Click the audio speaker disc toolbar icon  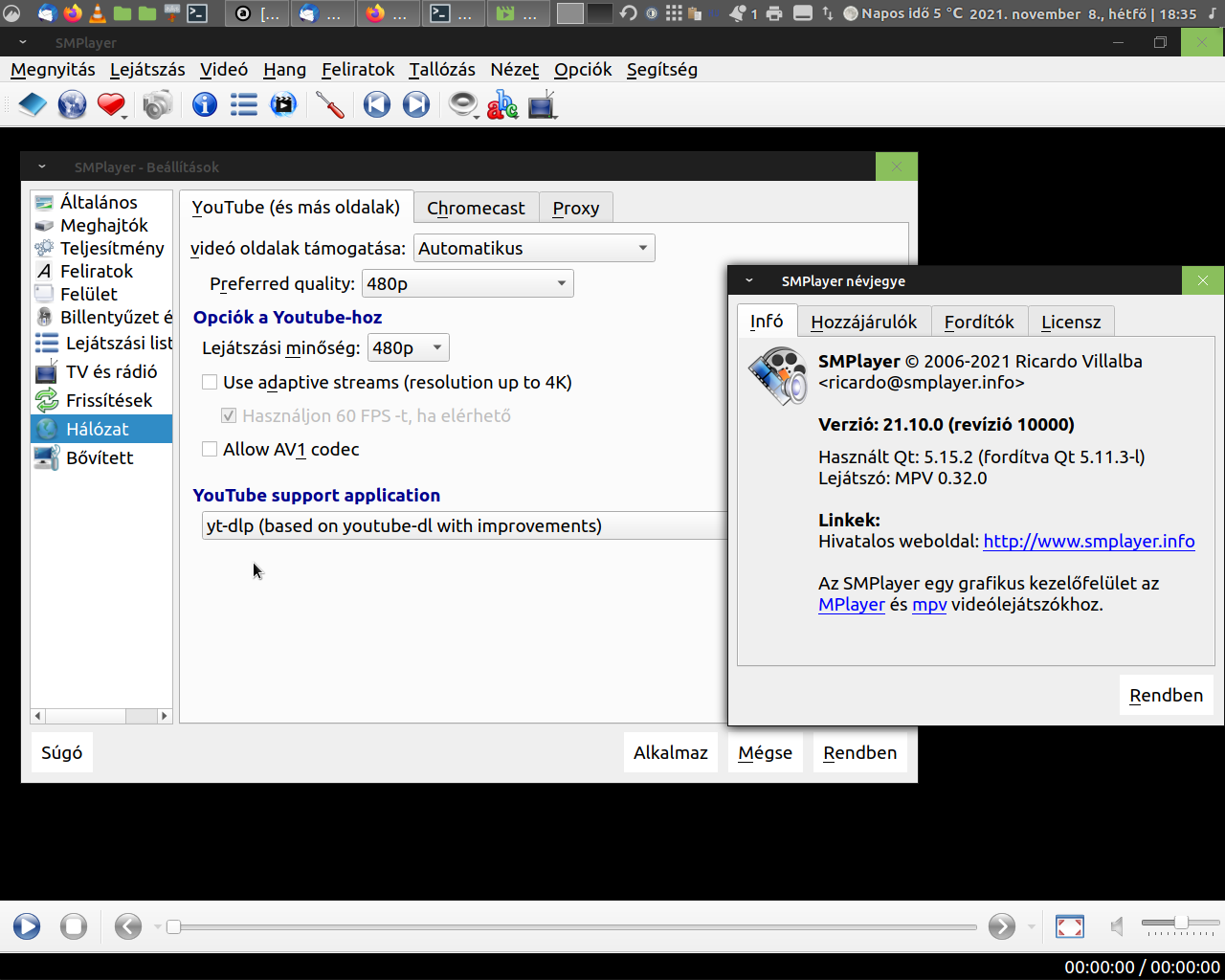463,104
